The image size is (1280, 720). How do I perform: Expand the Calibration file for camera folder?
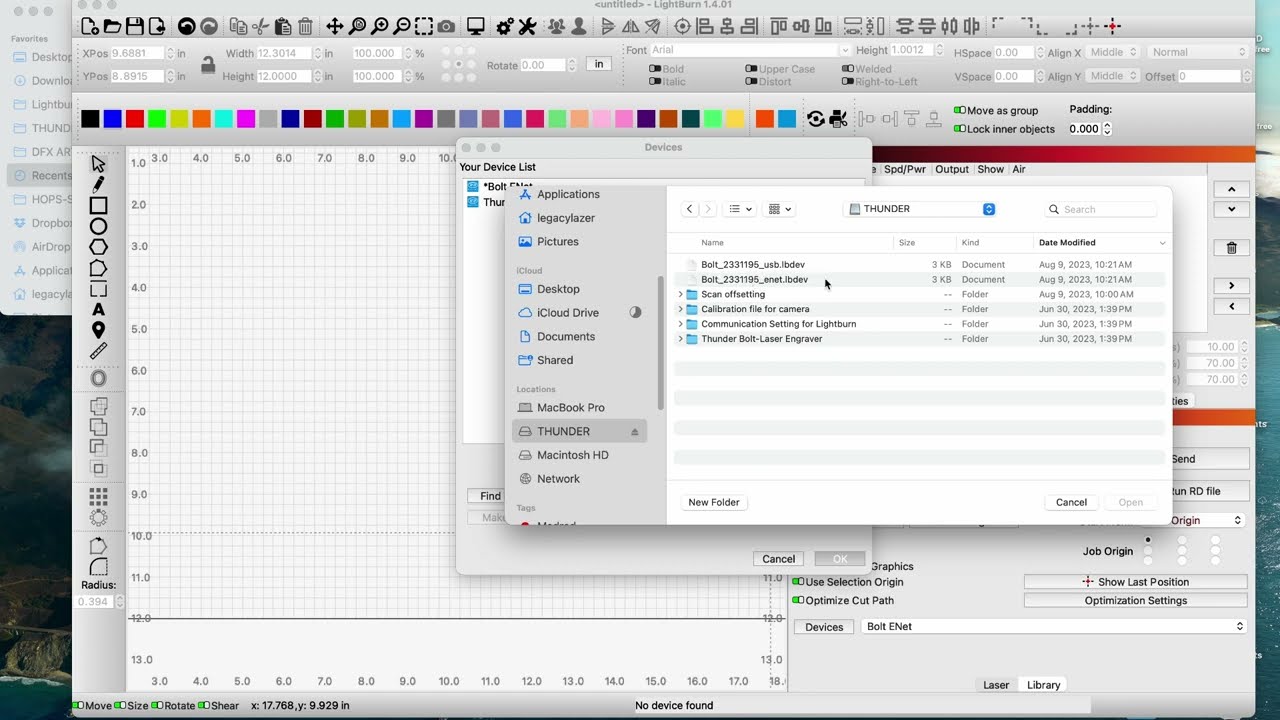coord(681,310)
